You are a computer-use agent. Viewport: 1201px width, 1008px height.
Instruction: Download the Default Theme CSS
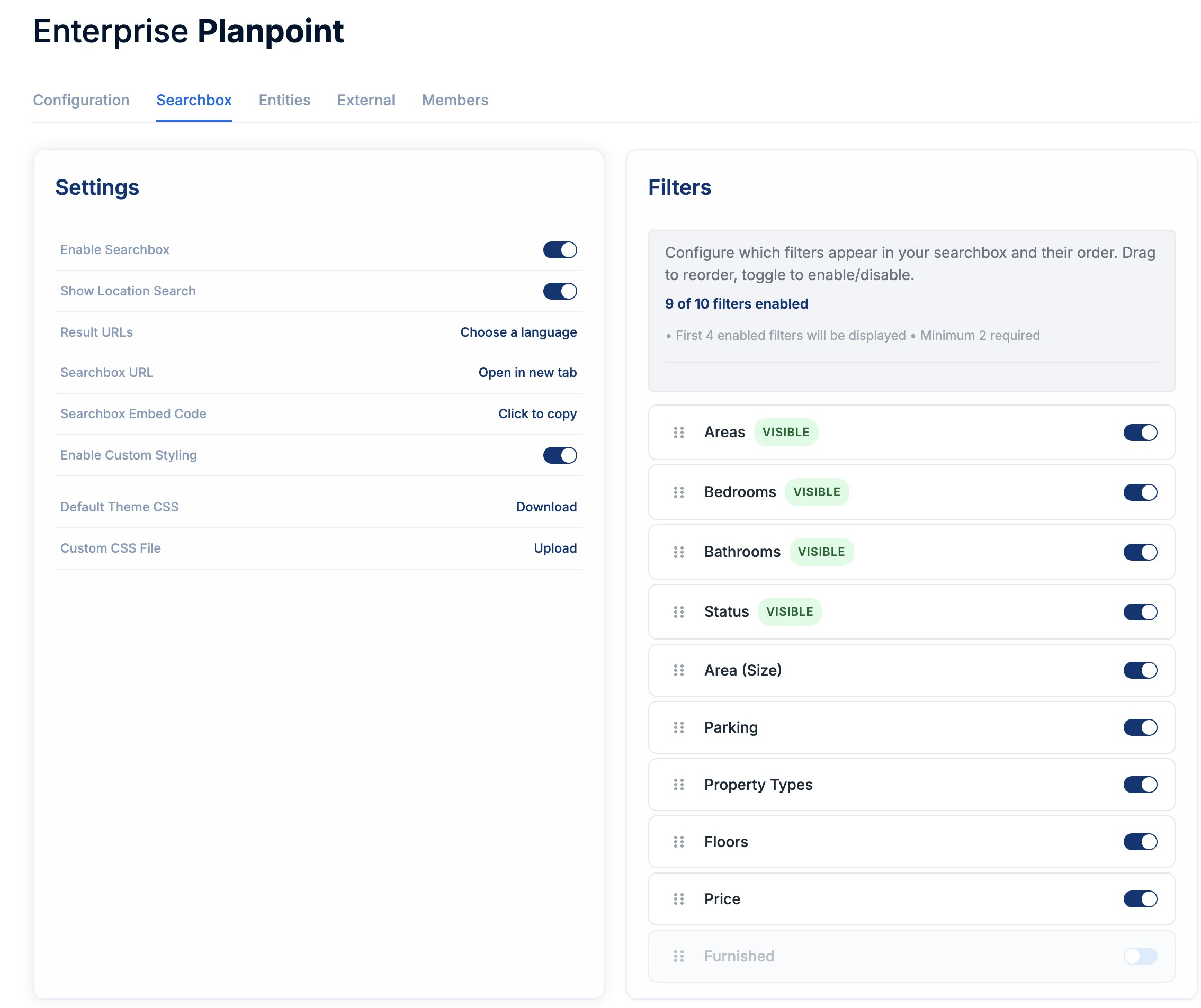click(x=546, y=507)
